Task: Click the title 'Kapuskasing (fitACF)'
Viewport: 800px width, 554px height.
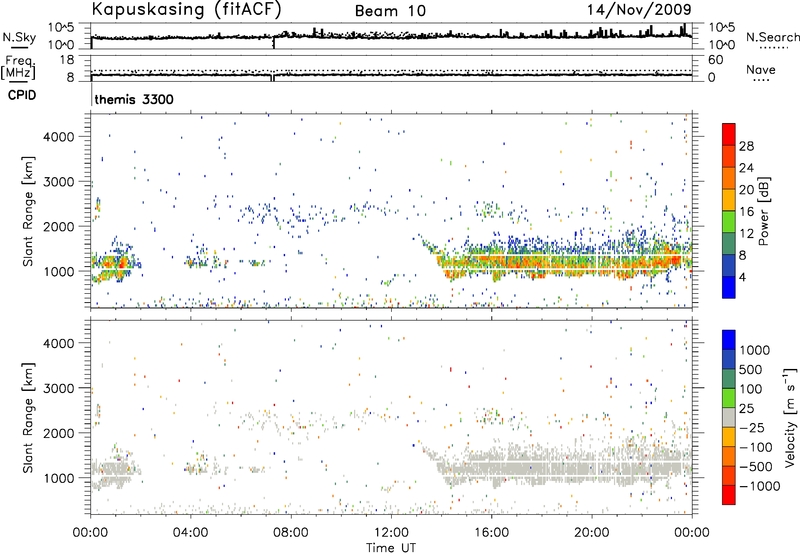Action: pyautogui.click(x=186, y=9)
